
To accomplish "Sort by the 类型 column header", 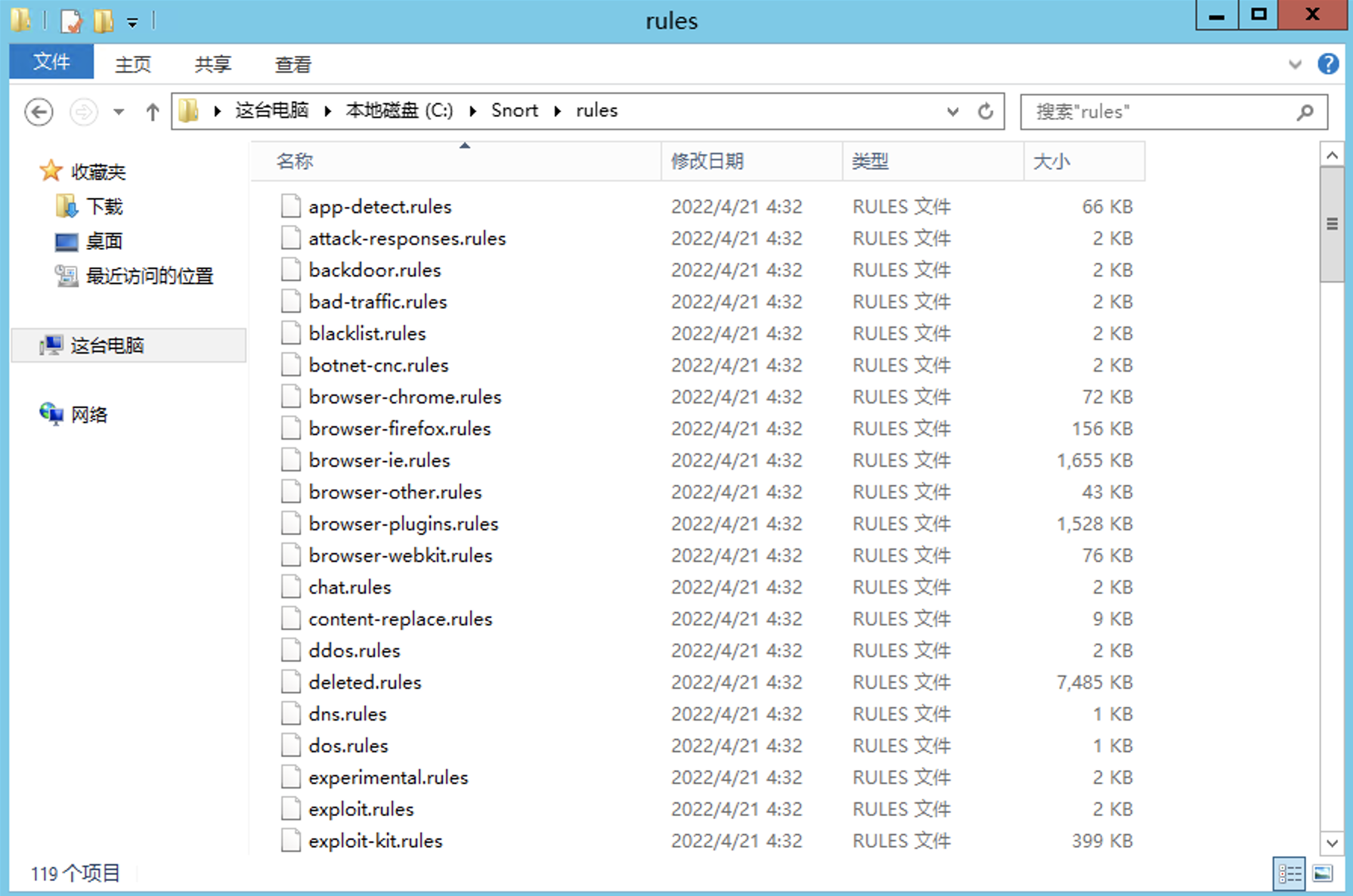I will click(933, 161).
